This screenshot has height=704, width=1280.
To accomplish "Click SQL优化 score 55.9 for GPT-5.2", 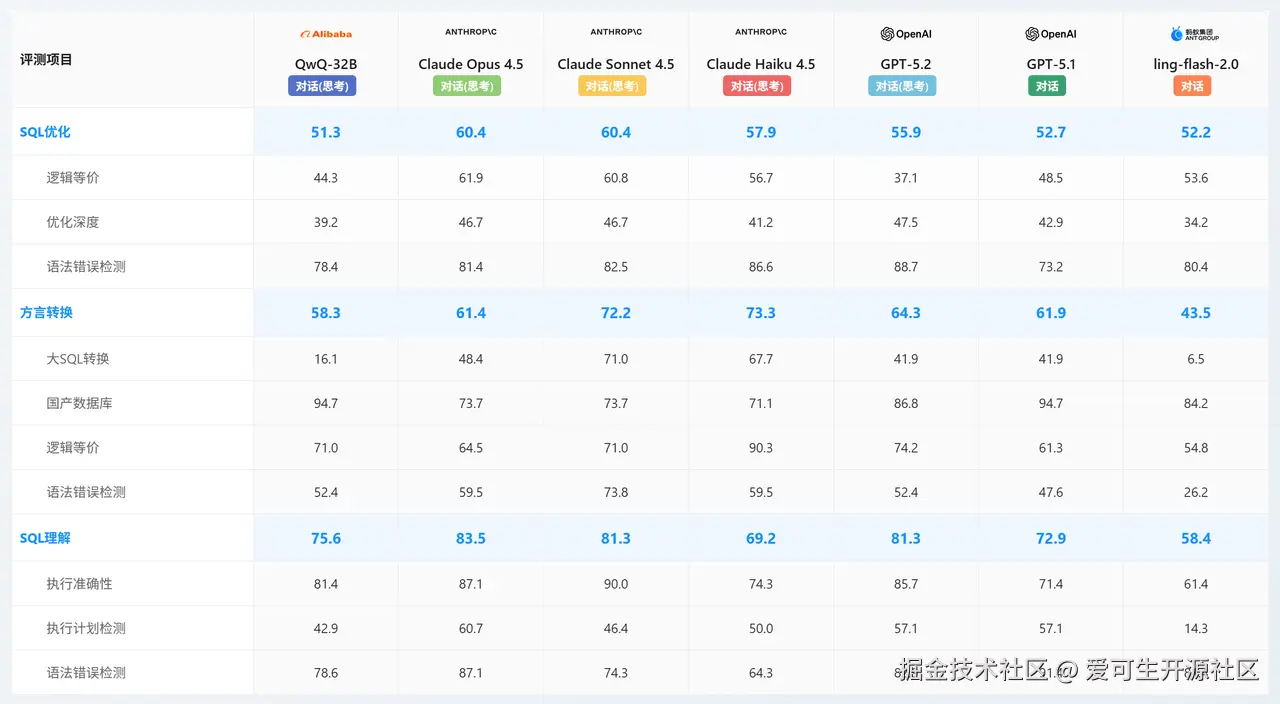I will pyautogui.click(x=906, y=132).
